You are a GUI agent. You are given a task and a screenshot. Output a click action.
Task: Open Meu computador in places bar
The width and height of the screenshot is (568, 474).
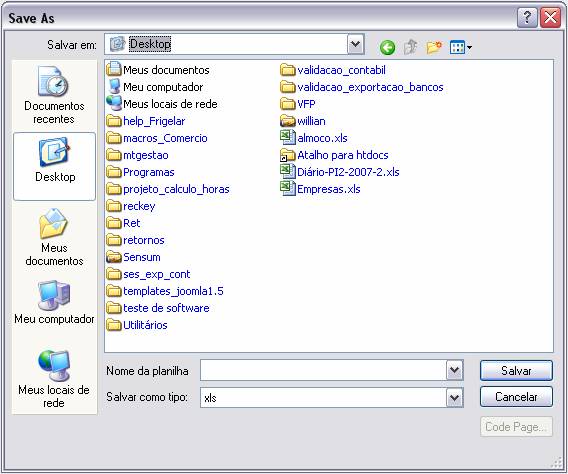(x=54, y=303)
